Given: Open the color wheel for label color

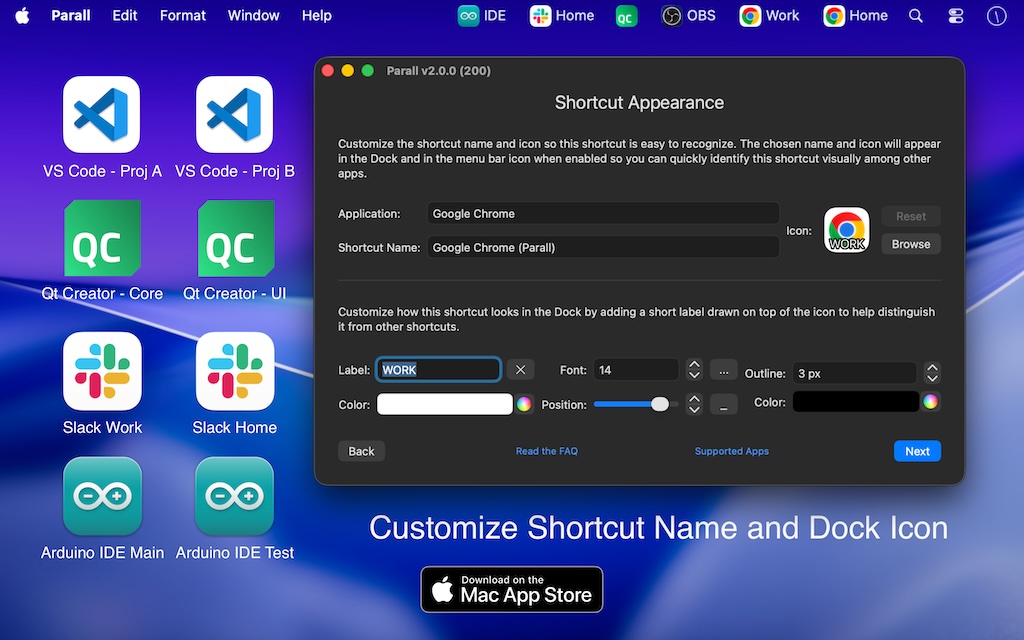Looking at the screenshot, I should pos(523,404).
